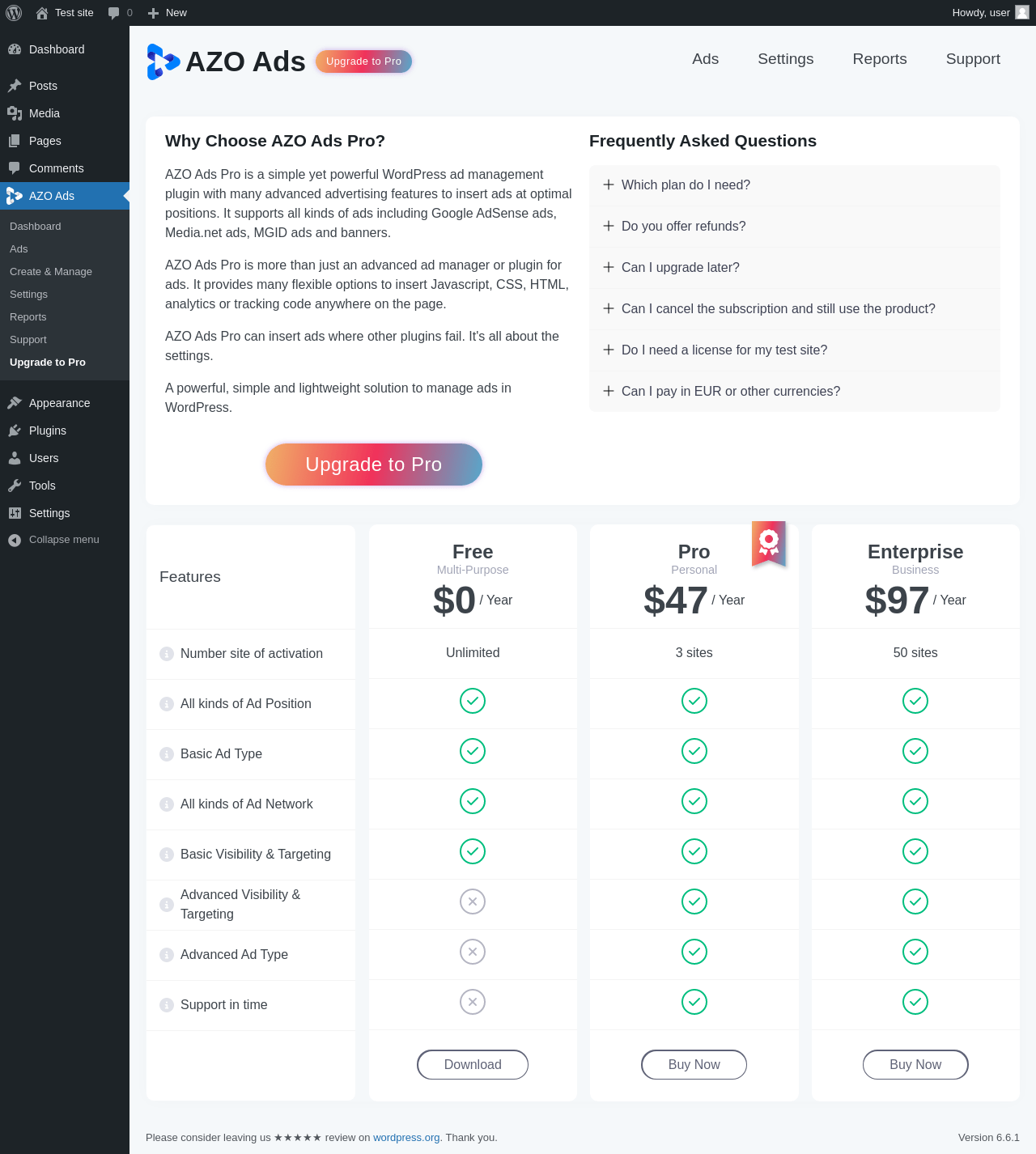Viewport: 1036px width, 1154px height.
Task: Click the WordPress logo icon in admin bar
Action: (14, 13)
